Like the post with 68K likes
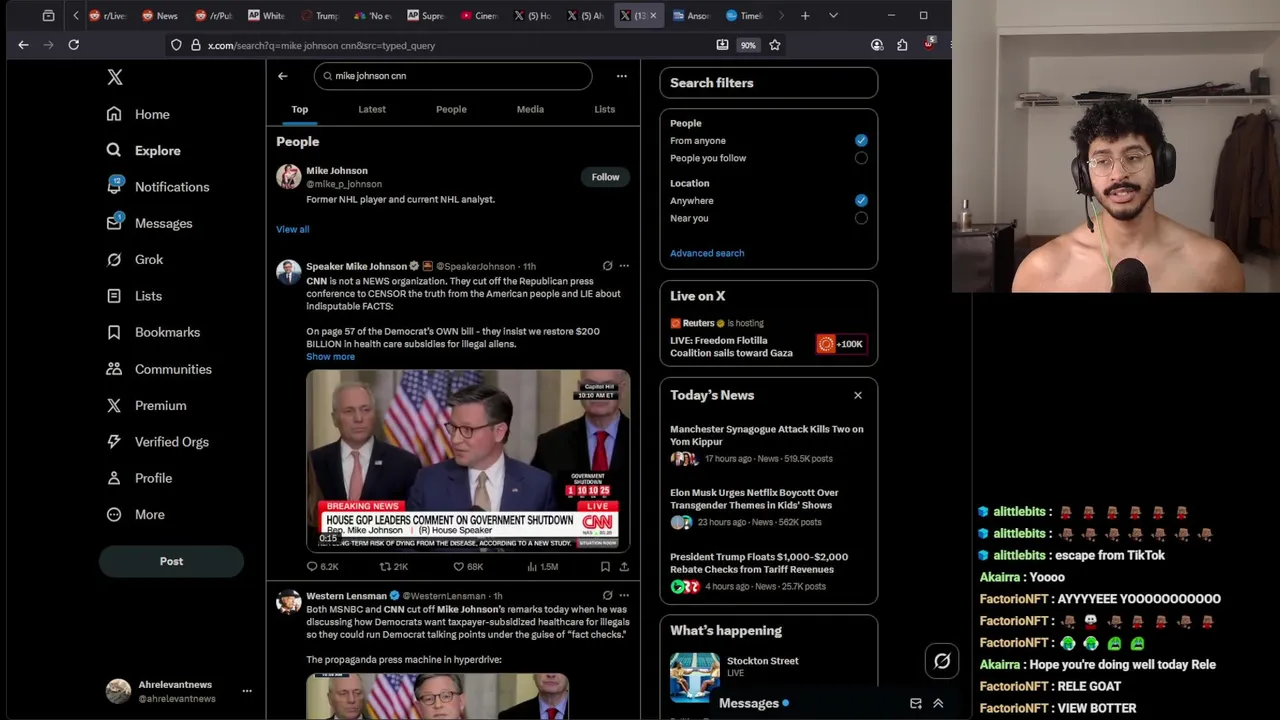Image resolution: width=1280 pixels, height=720 pixels. pos(468,567)
